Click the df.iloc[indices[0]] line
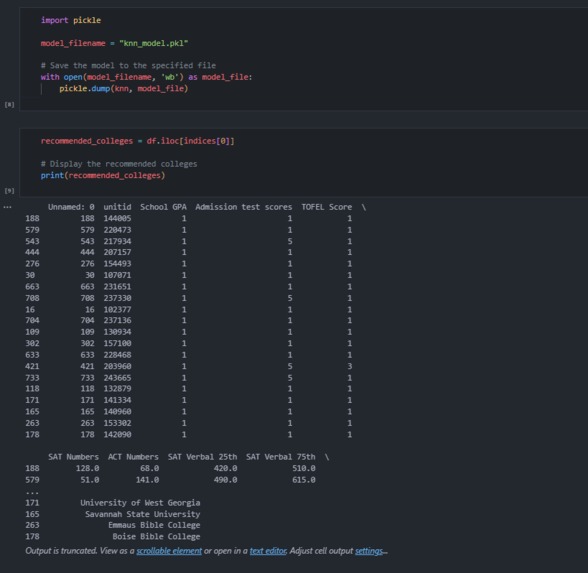The height and width of the screenshot is (573, 588). click(x=137, y=141)
